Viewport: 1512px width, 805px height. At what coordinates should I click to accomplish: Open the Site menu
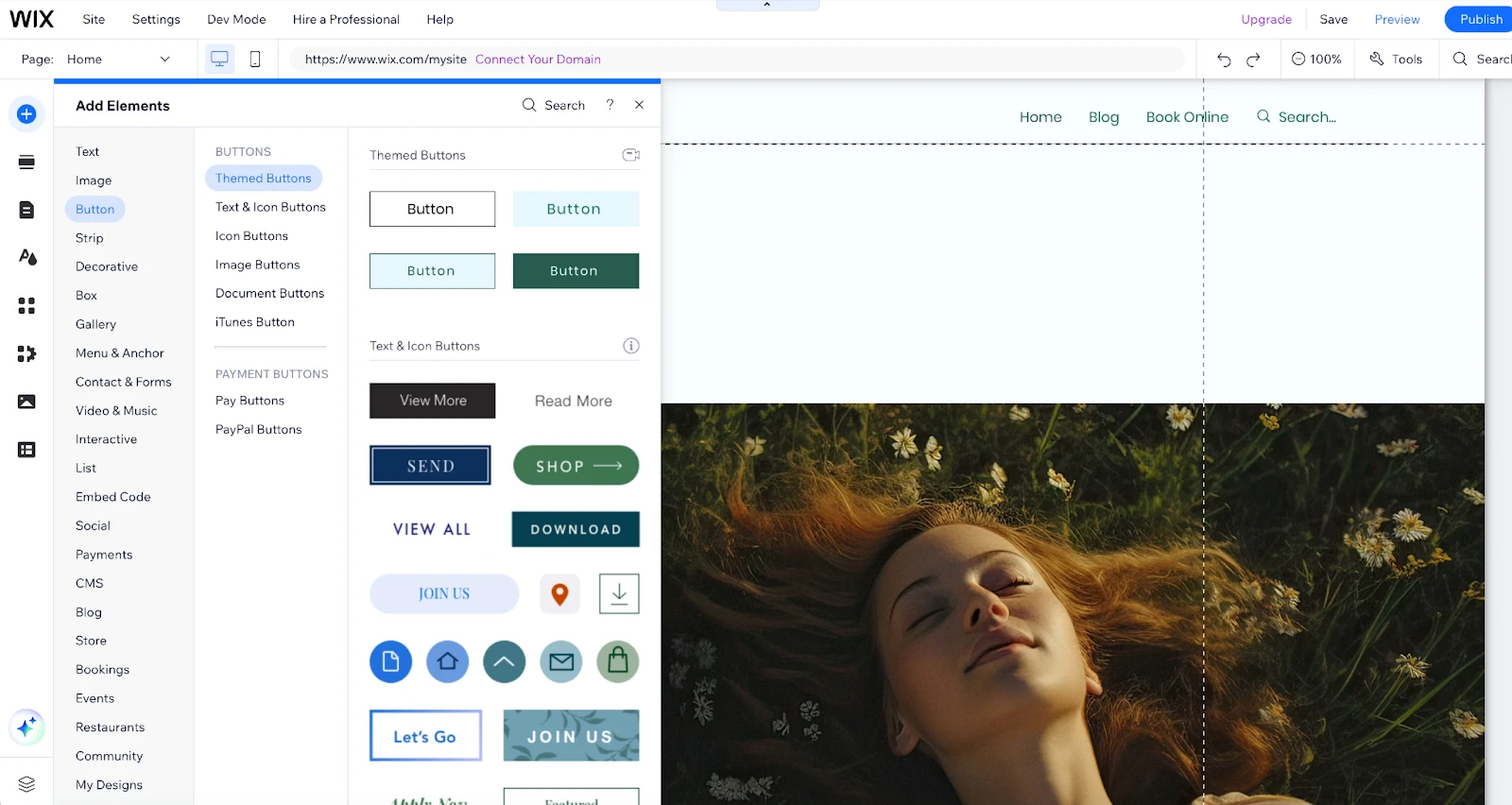click(x=94, y=19)
